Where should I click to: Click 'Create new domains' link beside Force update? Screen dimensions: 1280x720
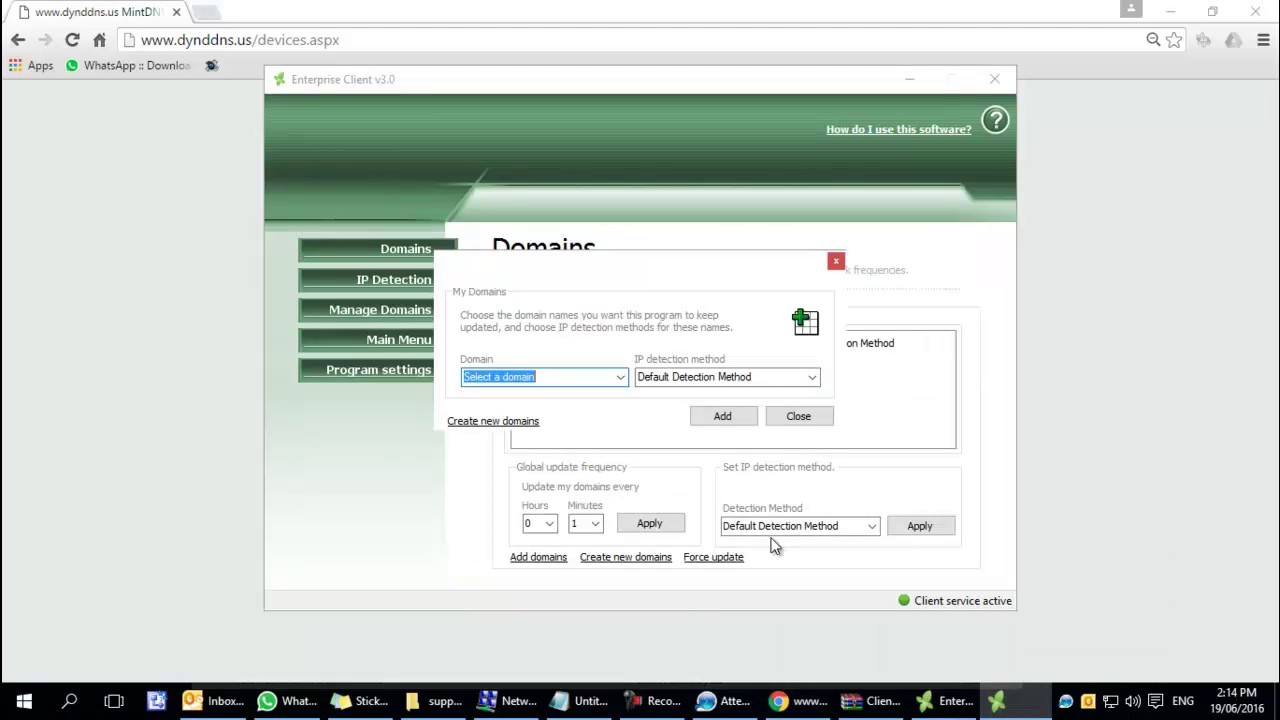point(626,557)
